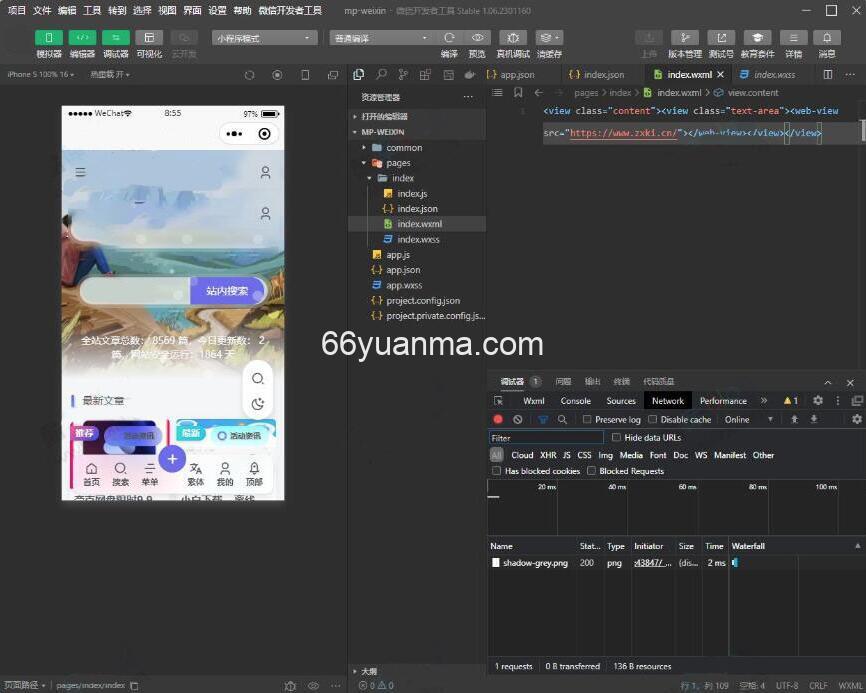Enable the Preserve log checkbox
The width and height of the screenshot is (866, 693).
(587, 420)
